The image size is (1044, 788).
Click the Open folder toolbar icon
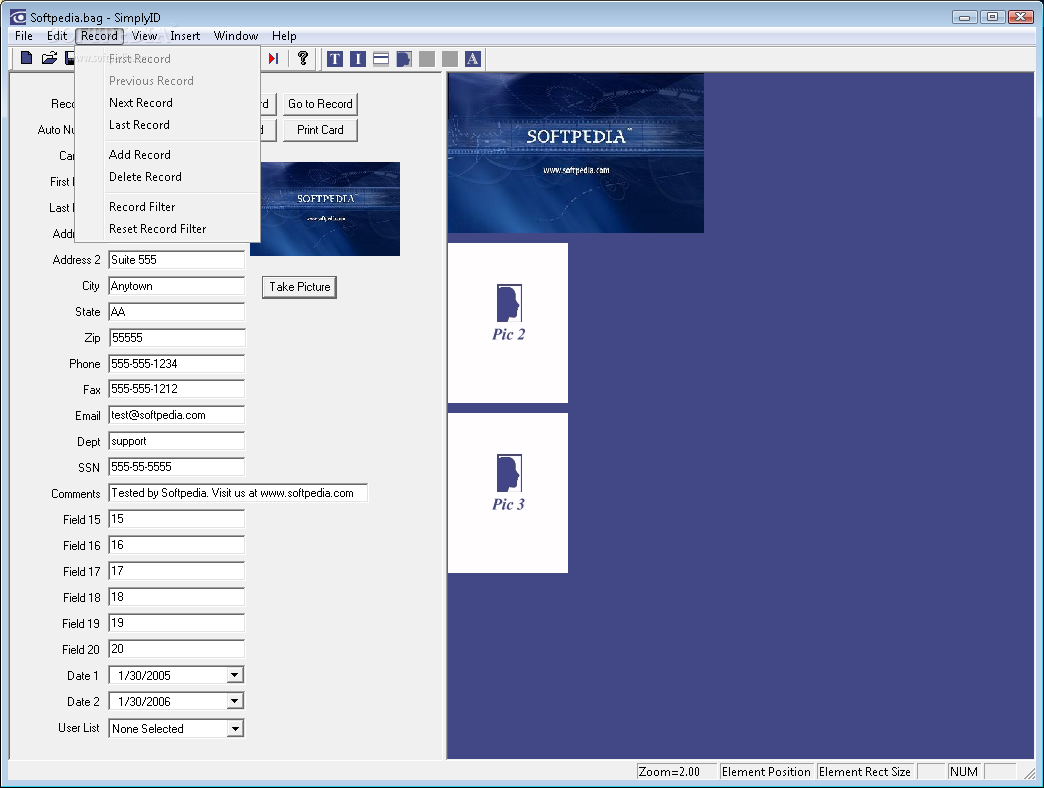(49, 59)
